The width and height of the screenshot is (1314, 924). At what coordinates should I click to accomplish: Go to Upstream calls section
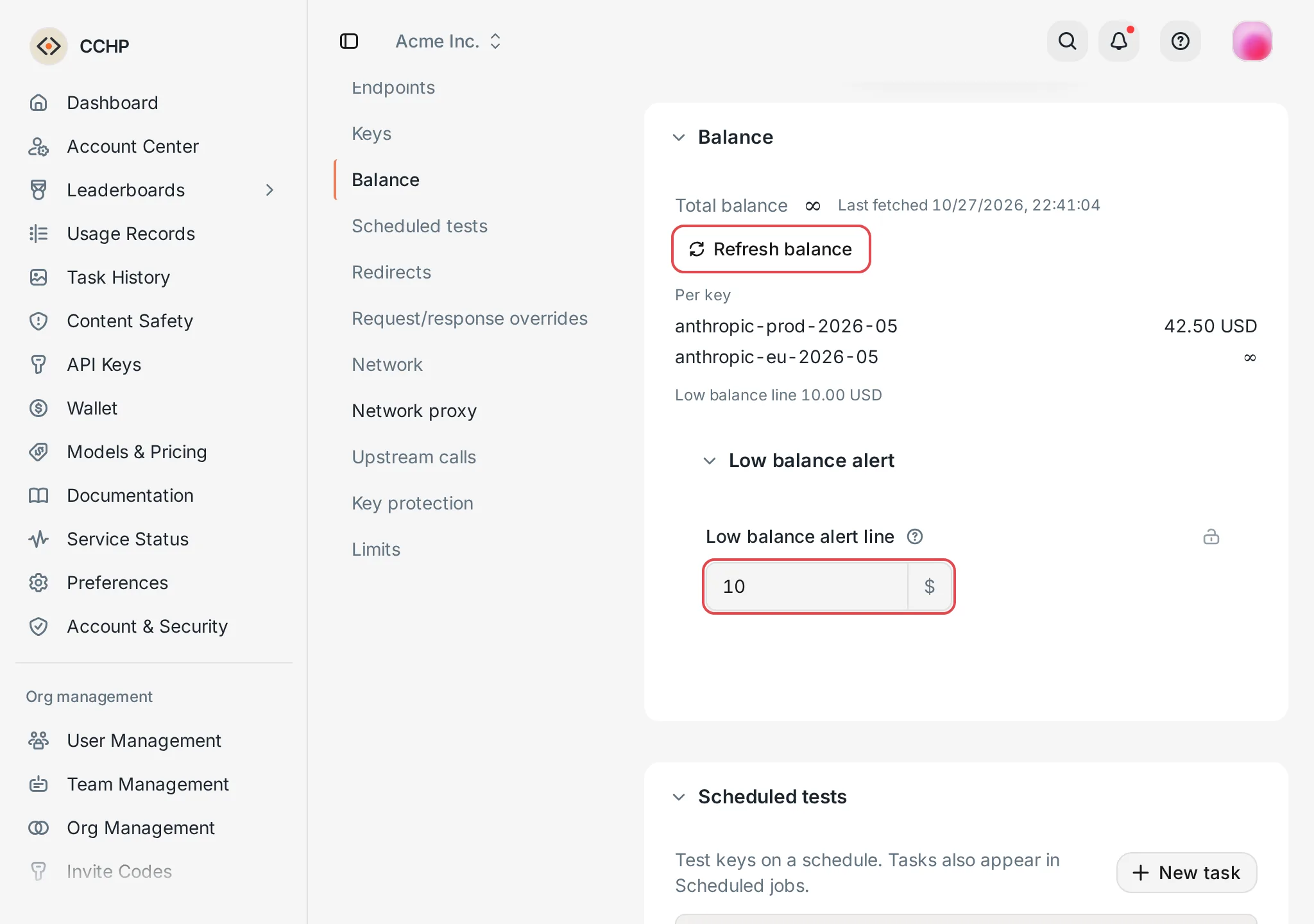(414, 457)
